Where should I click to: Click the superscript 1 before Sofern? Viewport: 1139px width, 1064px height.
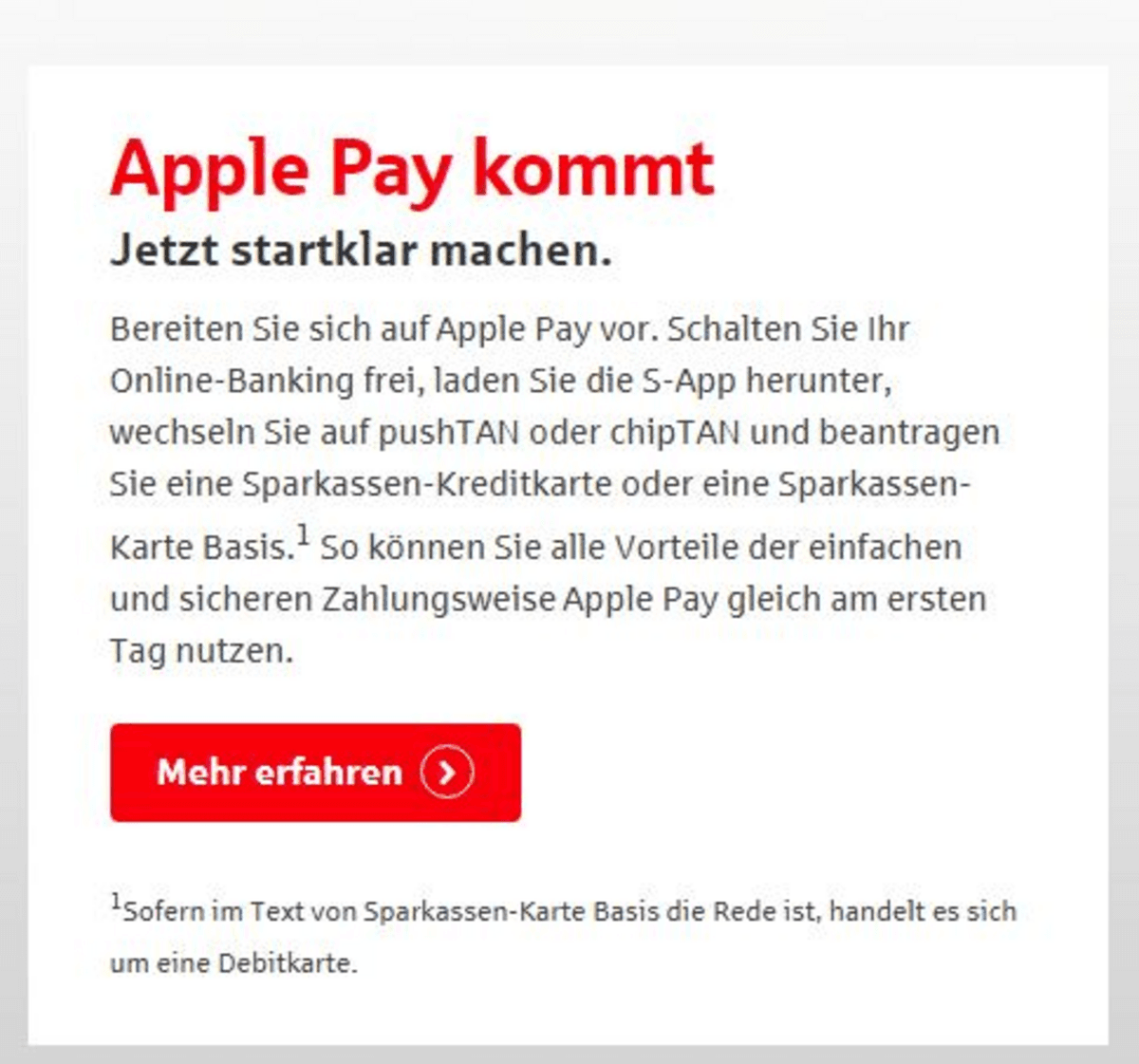tap(116, 902)
